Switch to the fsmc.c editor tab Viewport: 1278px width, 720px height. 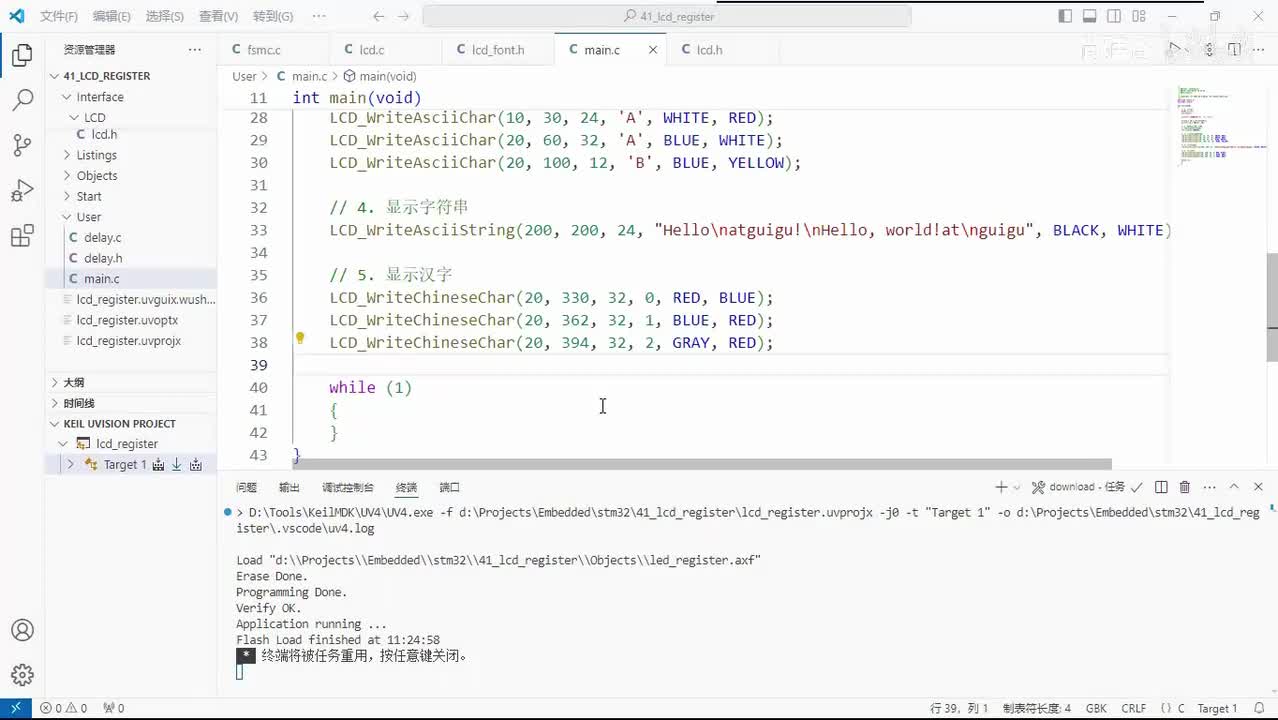click(263, 50)
